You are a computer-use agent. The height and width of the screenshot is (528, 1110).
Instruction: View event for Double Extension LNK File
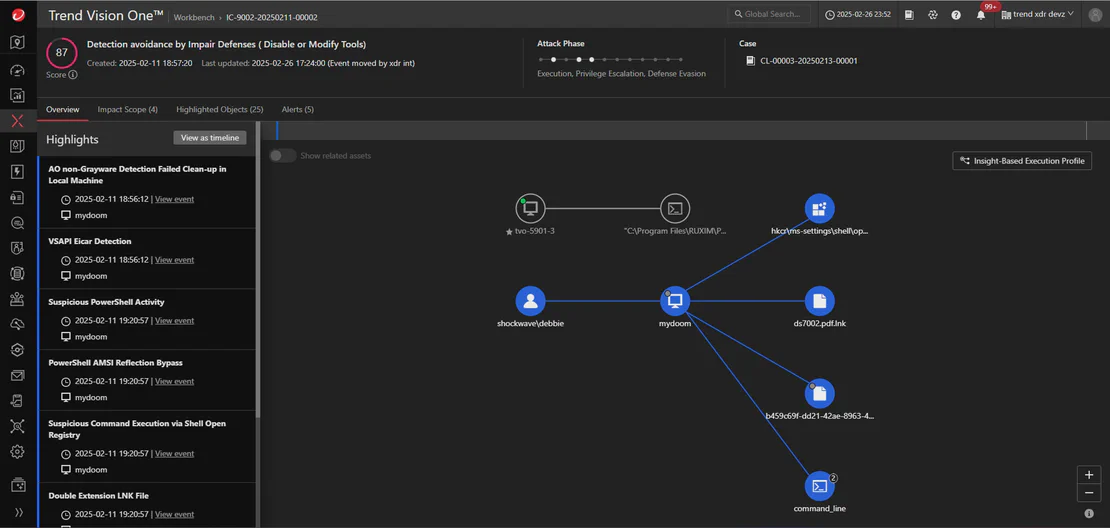point(174,515)
